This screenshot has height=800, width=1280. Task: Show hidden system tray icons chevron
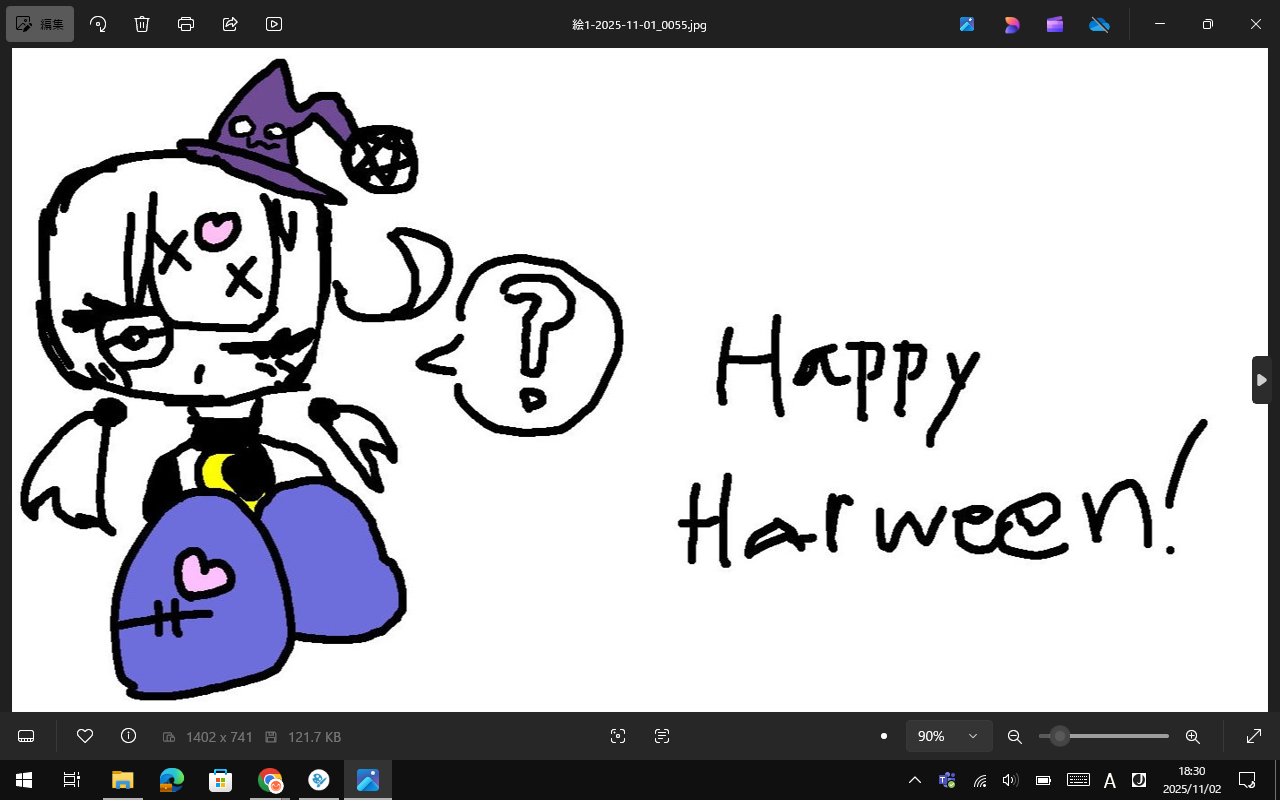[x=914, y=780]
